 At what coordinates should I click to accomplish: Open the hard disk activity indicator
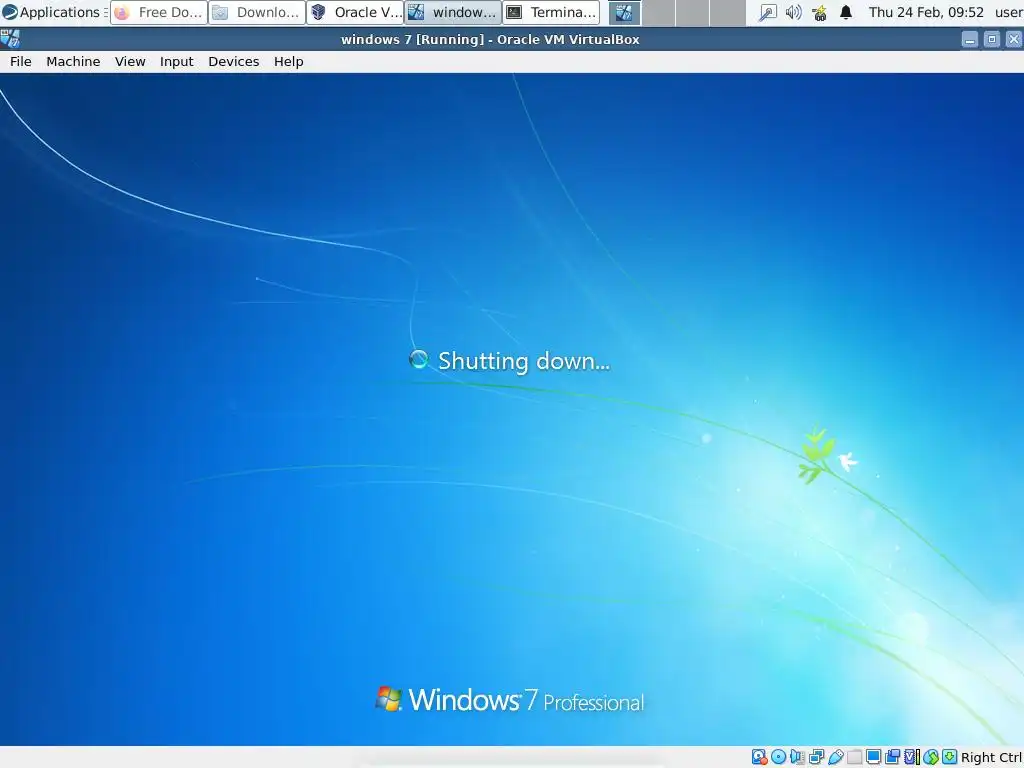[x=760, y=757]
